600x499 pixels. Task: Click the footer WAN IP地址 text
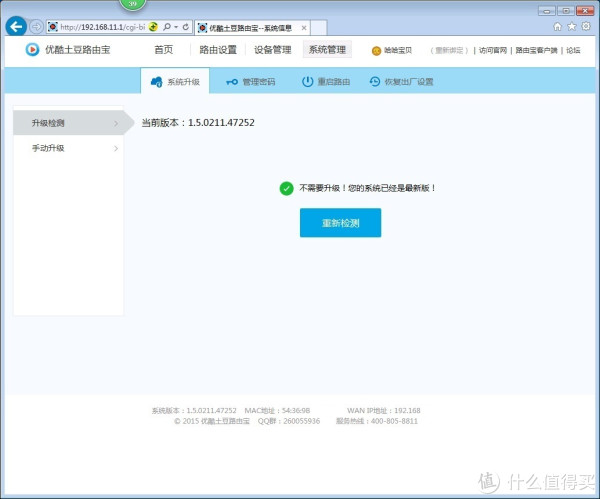(383, 411)
